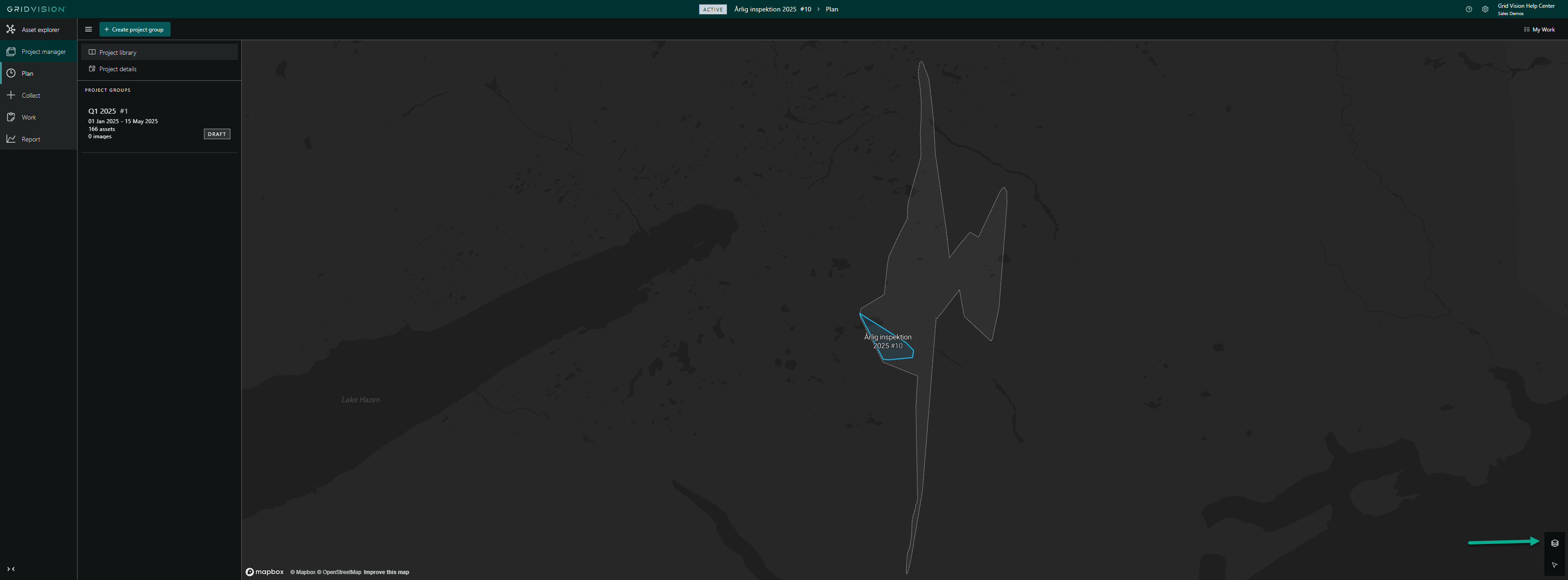The image size is (1568, 580).
Task: Toggle the hamburger menu panel icon
Action: (88, 29)
